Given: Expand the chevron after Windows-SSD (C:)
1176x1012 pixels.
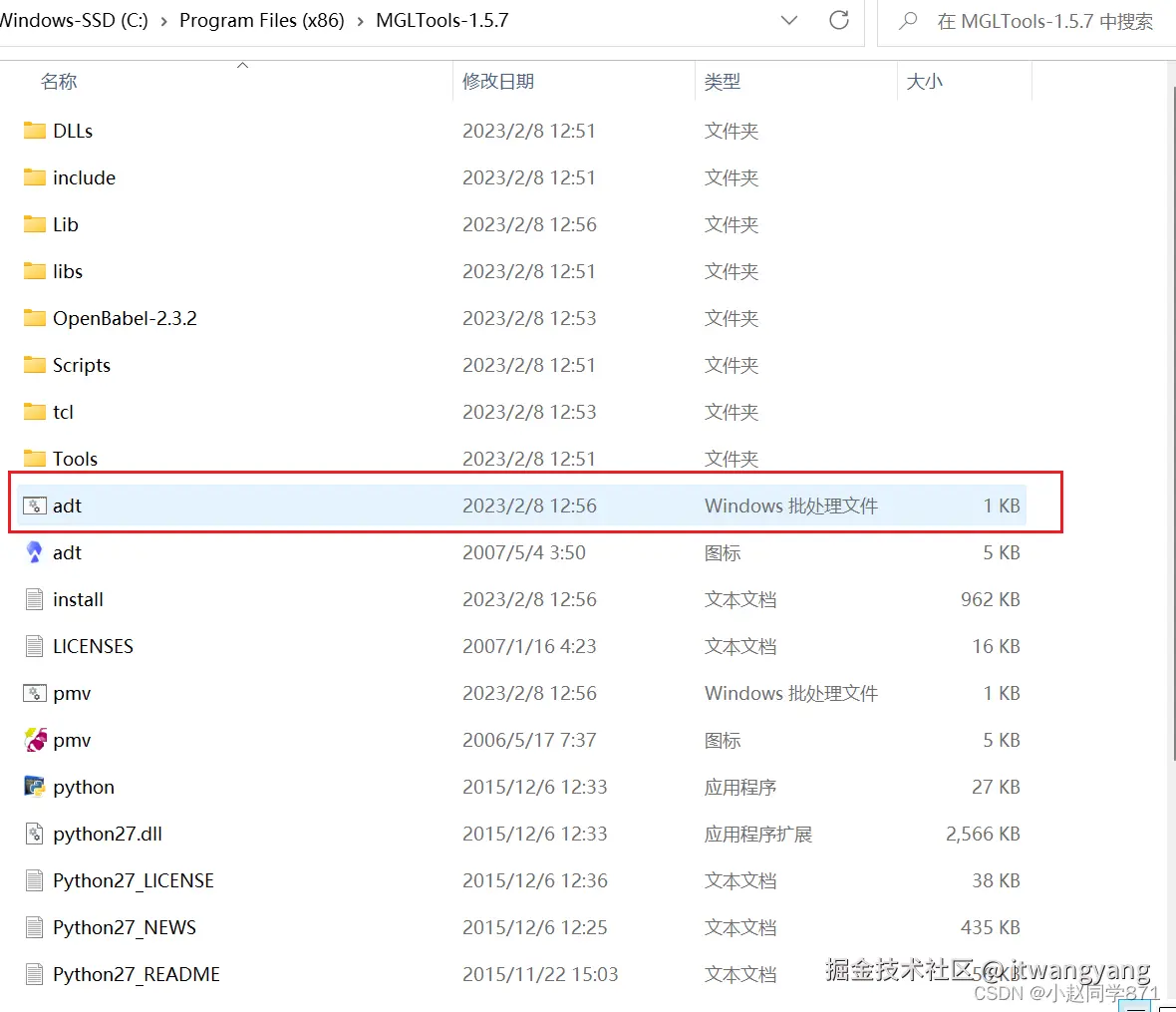Looking at the screenshot, I should (164, 21).
